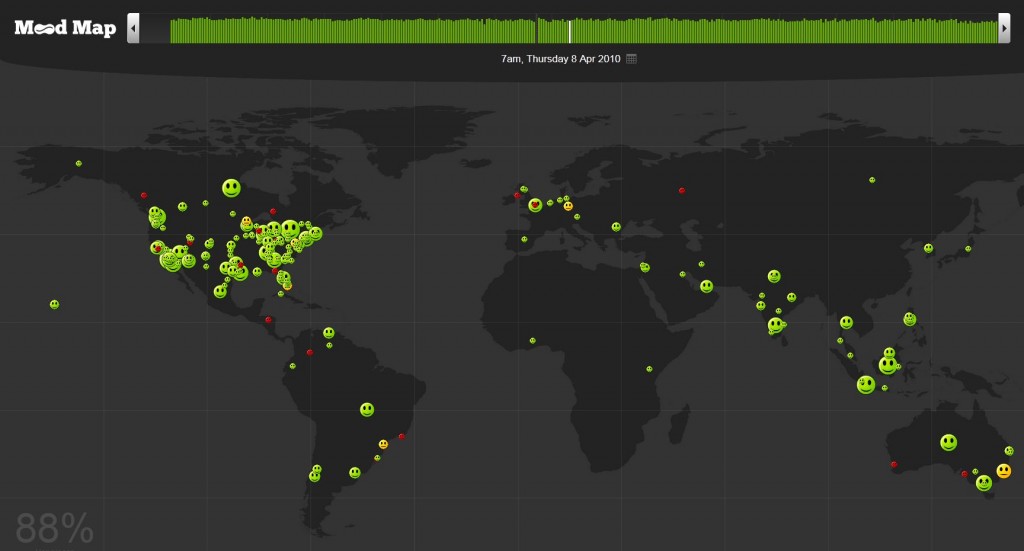Select the red dot in Western Australia
The height and width of the screenshot is (551, 1024).
pyautogui.click(x=894, y=465)
